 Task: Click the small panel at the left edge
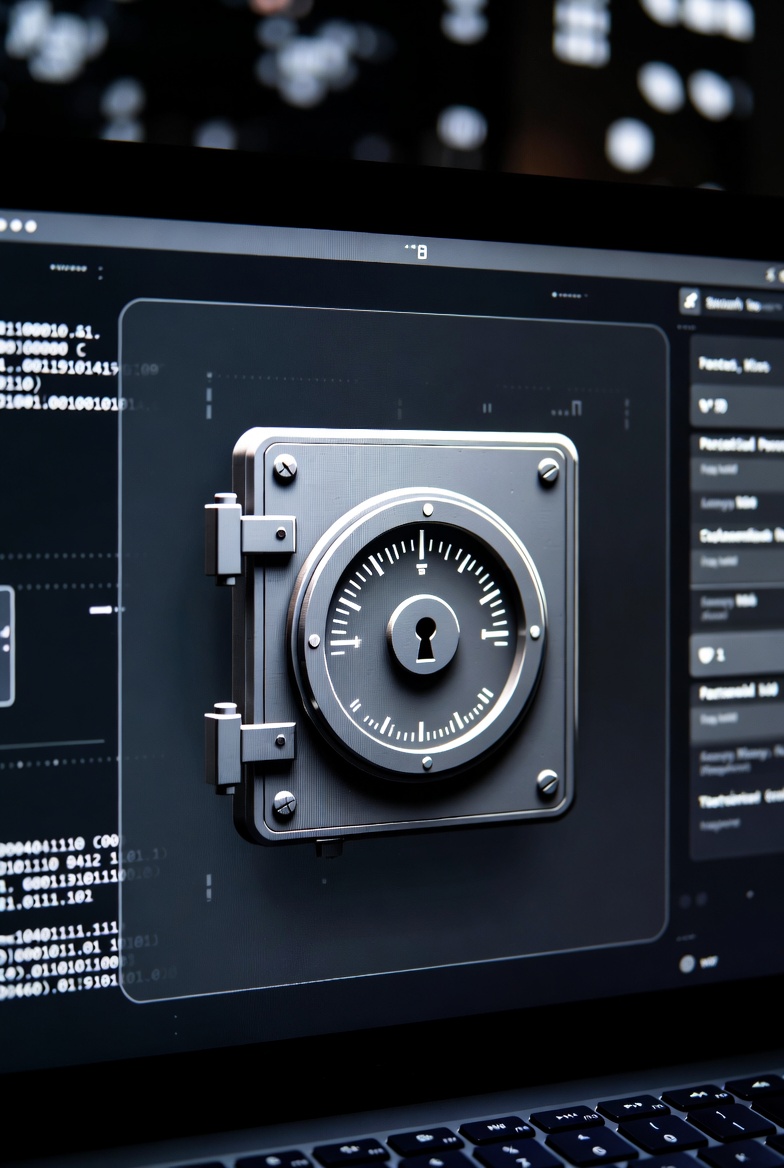pos(5,646)
